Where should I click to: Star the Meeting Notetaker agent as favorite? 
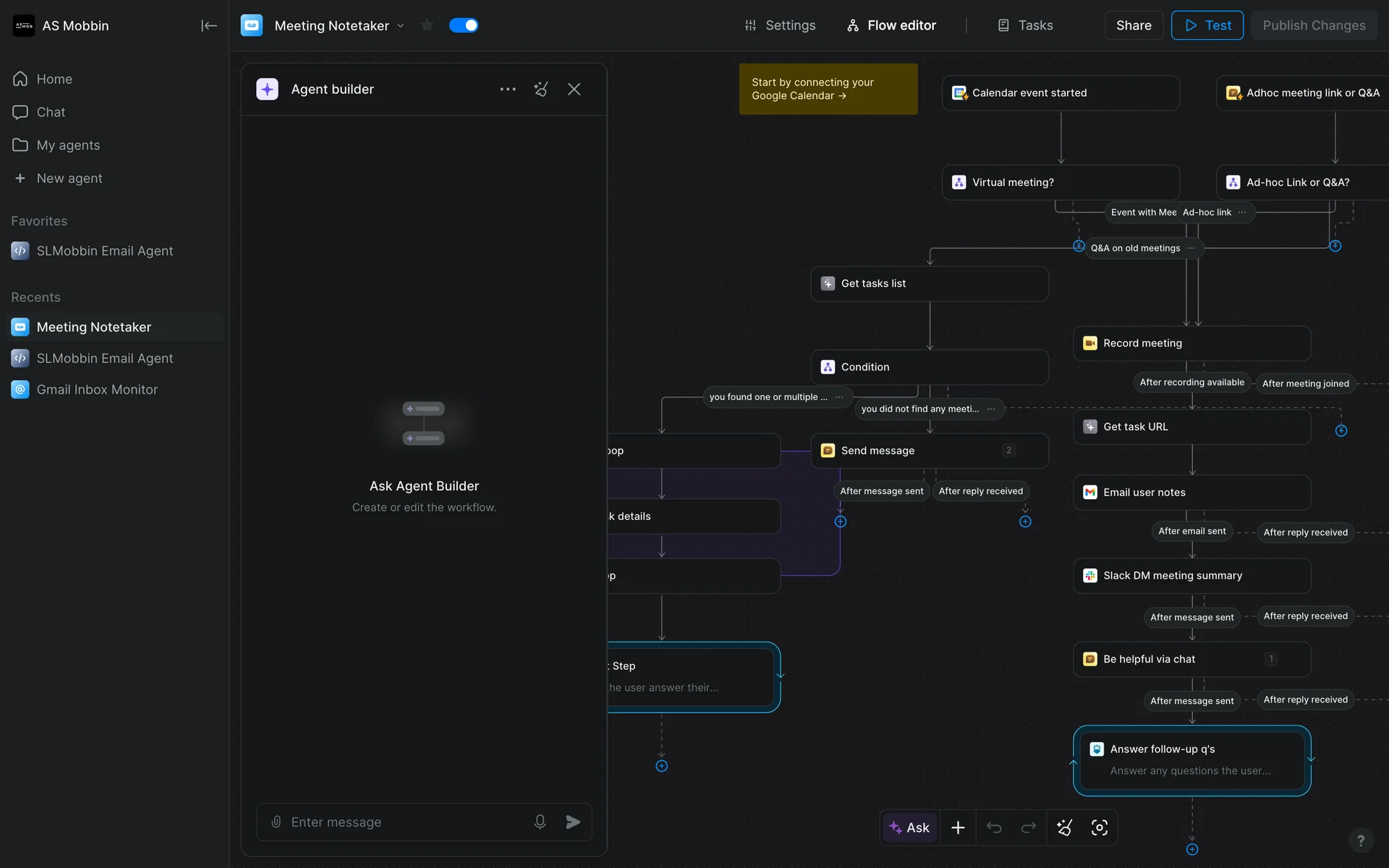(x=427, y=25)
